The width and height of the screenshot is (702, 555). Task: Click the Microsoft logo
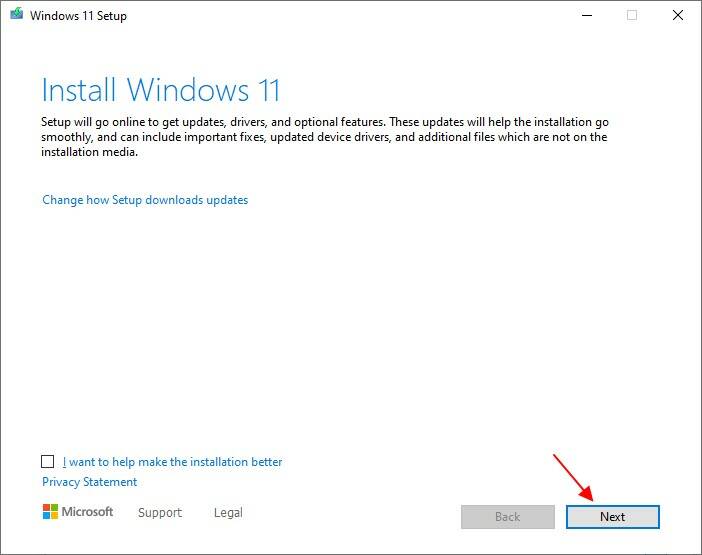click(x=78, y=512)
